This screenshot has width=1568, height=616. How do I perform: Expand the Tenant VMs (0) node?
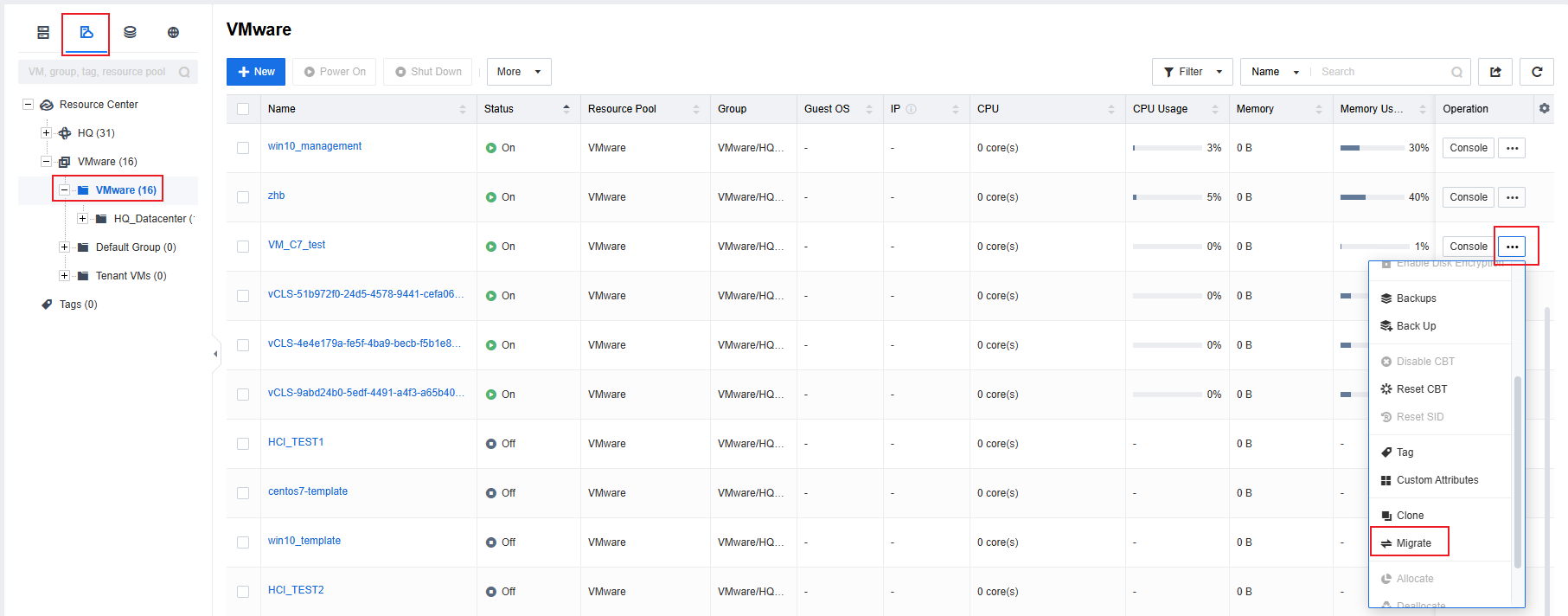pyautogui.click(x=64, y=275)
